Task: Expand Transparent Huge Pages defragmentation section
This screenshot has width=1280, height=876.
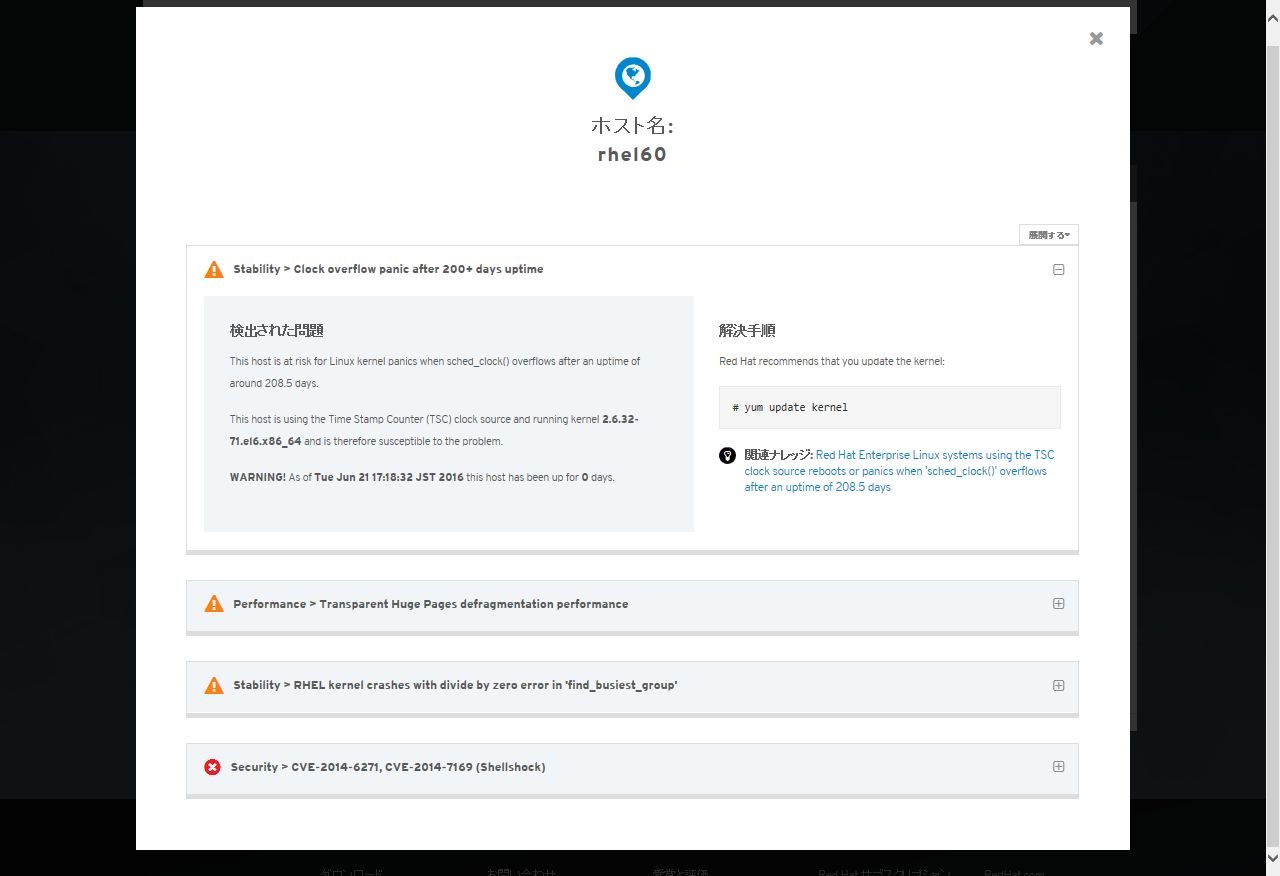Action: (x=1058, y=604)
